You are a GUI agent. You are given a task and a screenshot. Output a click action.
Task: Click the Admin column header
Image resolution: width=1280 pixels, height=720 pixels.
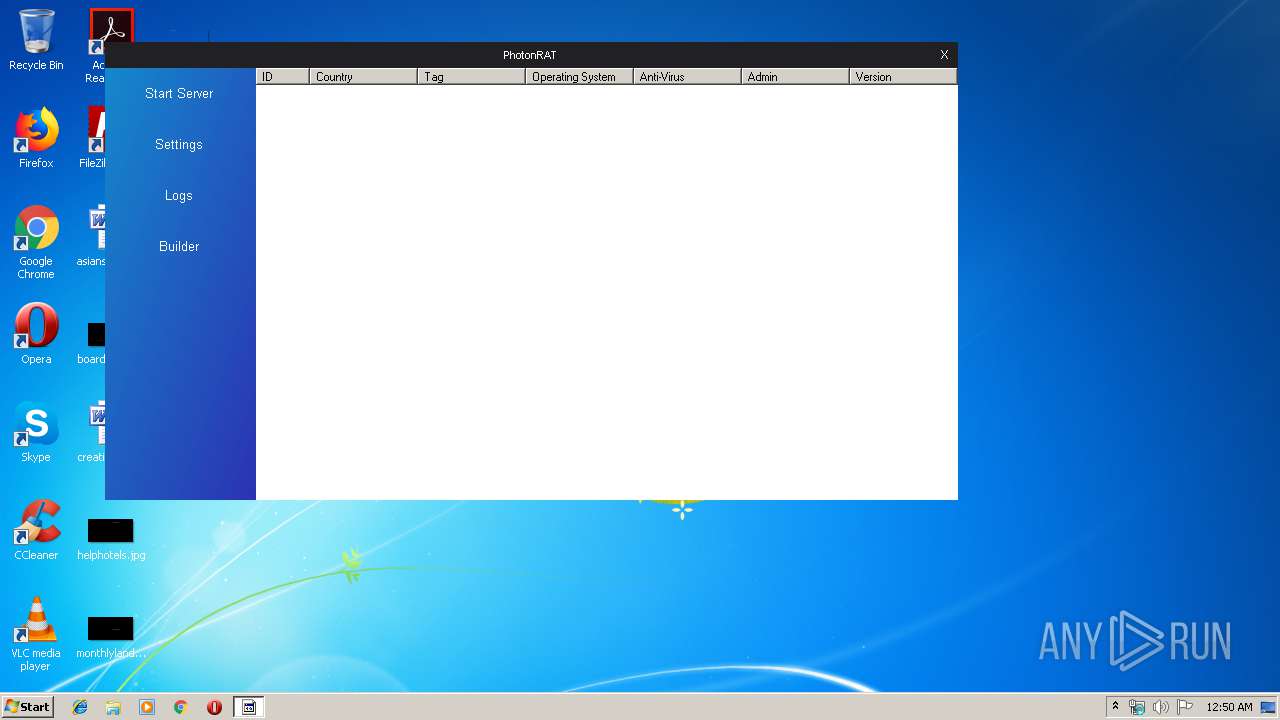coord(795,76)
